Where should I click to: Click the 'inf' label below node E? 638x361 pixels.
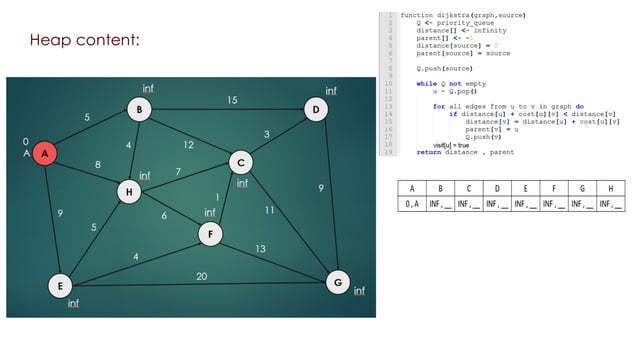click(x=73, y=303)
